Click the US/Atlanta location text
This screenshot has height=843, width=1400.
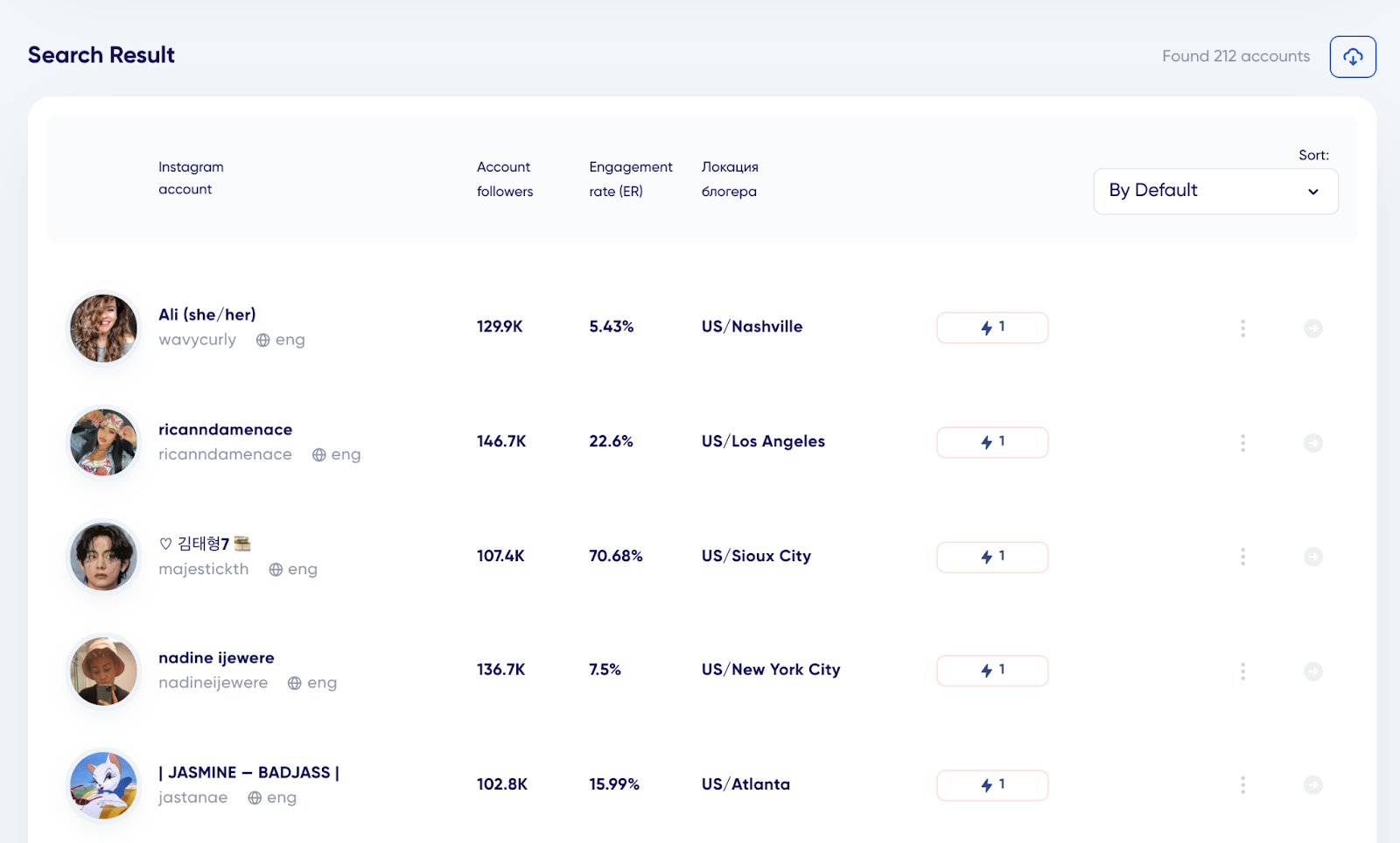pyautogui.click(x=745, y=784)
